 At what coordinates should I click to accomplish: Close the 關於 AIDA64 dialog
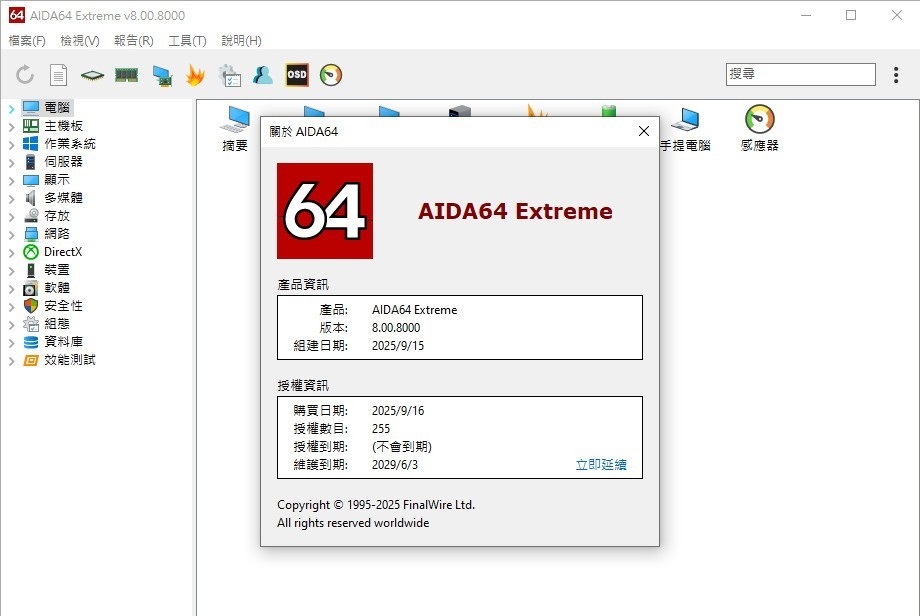coord(644,131)
